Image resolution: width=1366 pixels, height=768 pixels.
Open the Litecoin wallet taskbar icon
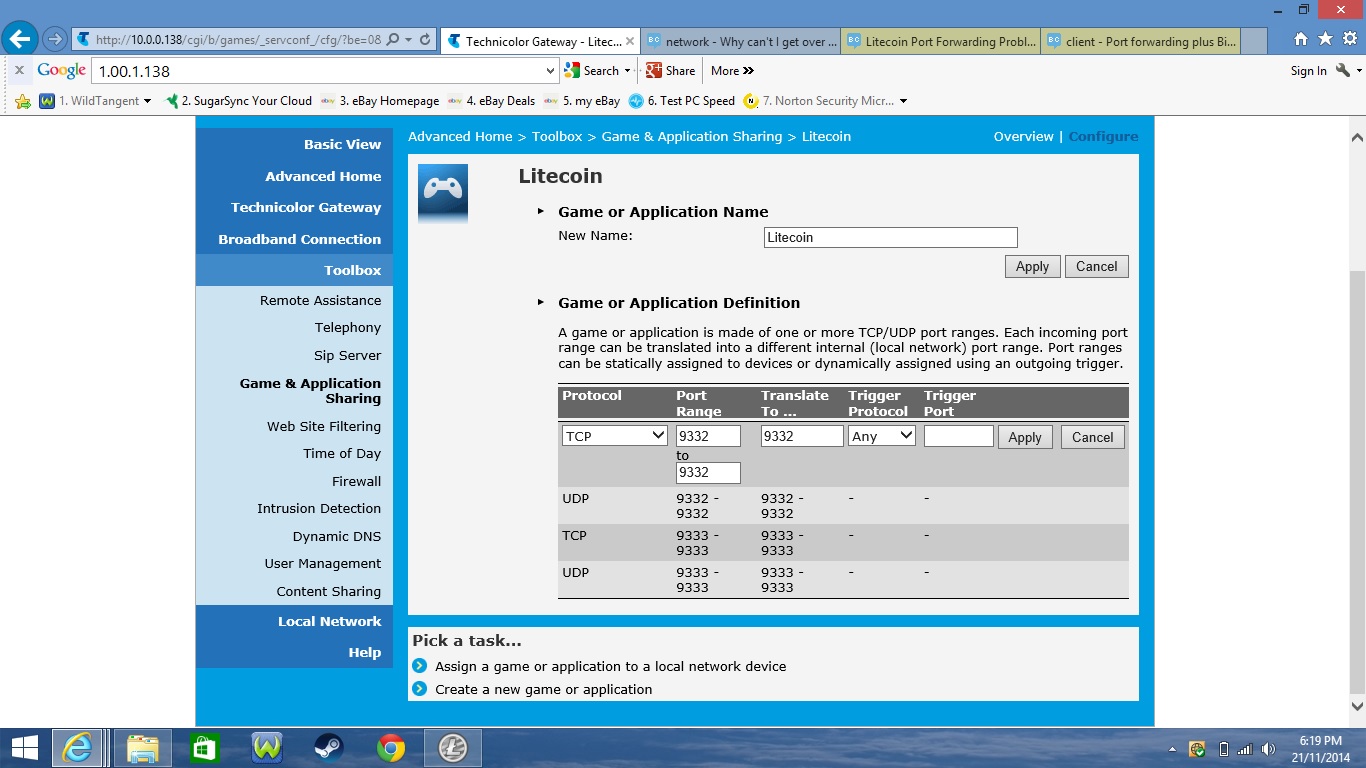pos(453,748)
